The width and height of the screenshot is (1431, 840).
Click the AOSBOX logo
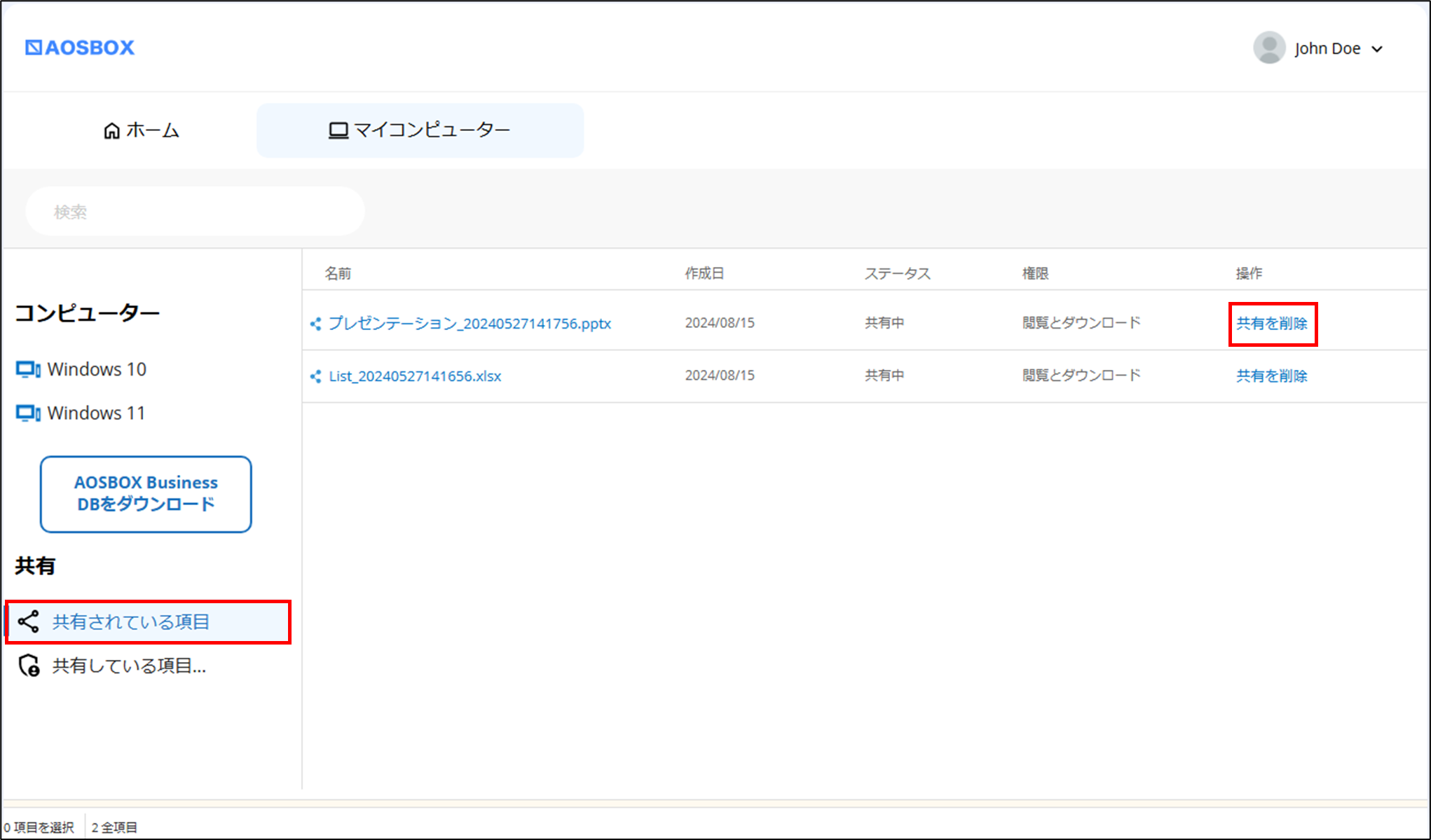tap(79, 48)
